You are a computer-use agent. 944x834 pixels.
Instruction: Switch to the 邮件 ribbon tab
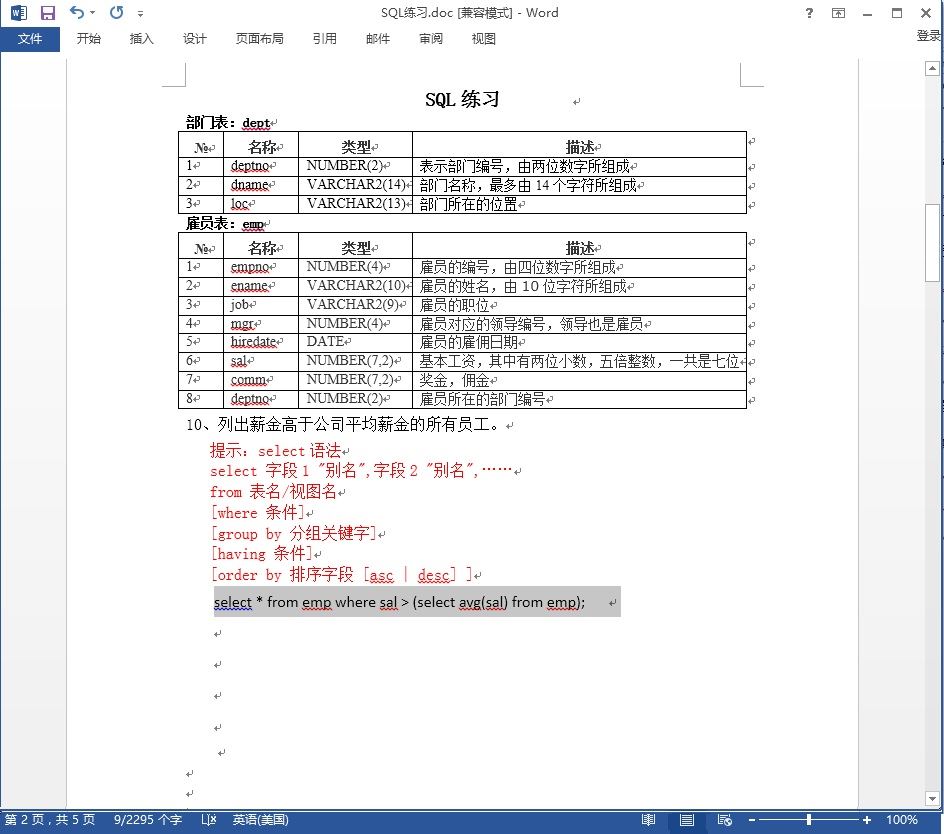click(x=377, y=39)
